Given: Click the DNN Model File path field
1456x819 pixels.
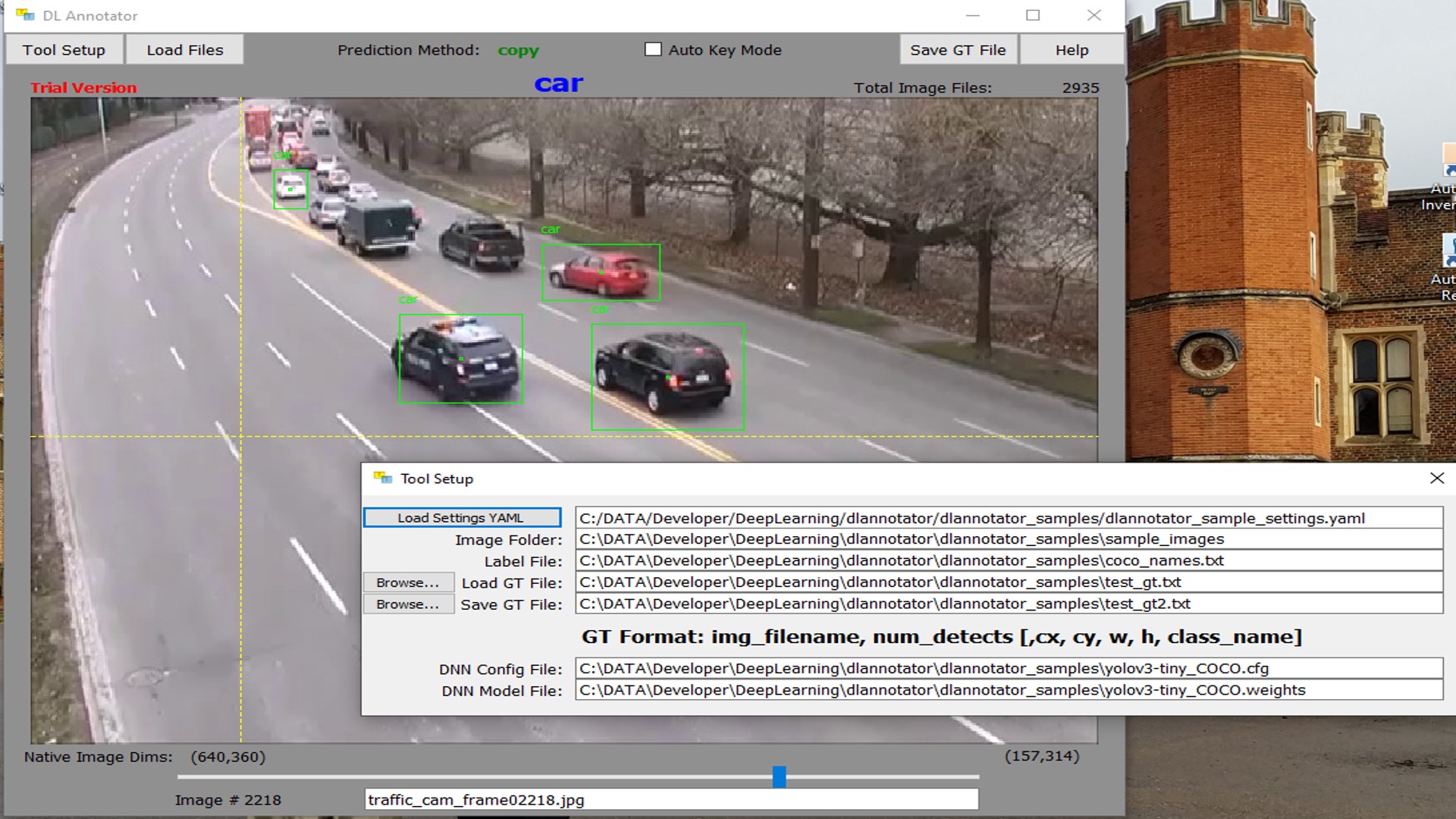Looking at the screenshot, I should click(1009, 690).
